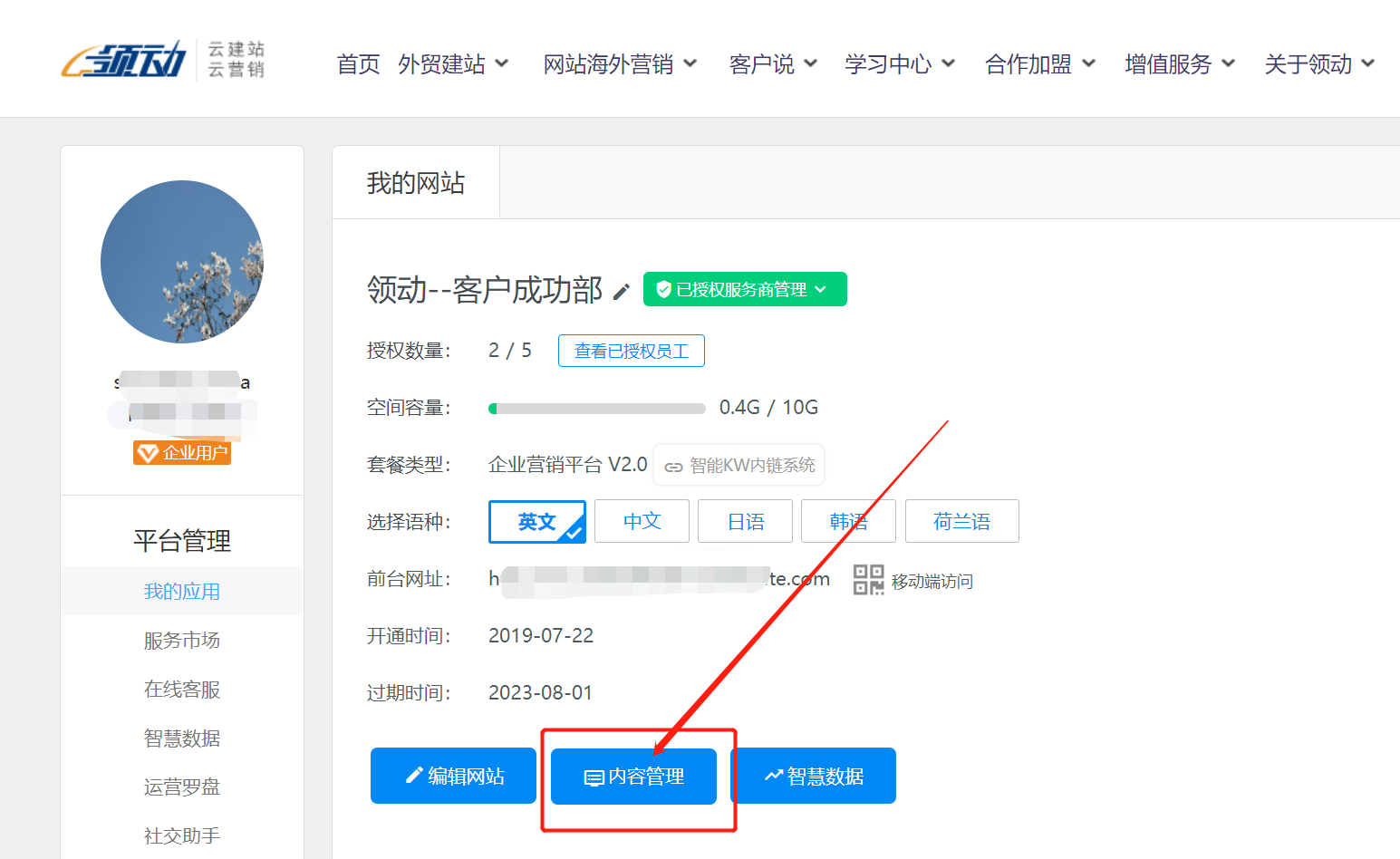Click the Leadong logo

pyautogui.click(x=125, y=61)
